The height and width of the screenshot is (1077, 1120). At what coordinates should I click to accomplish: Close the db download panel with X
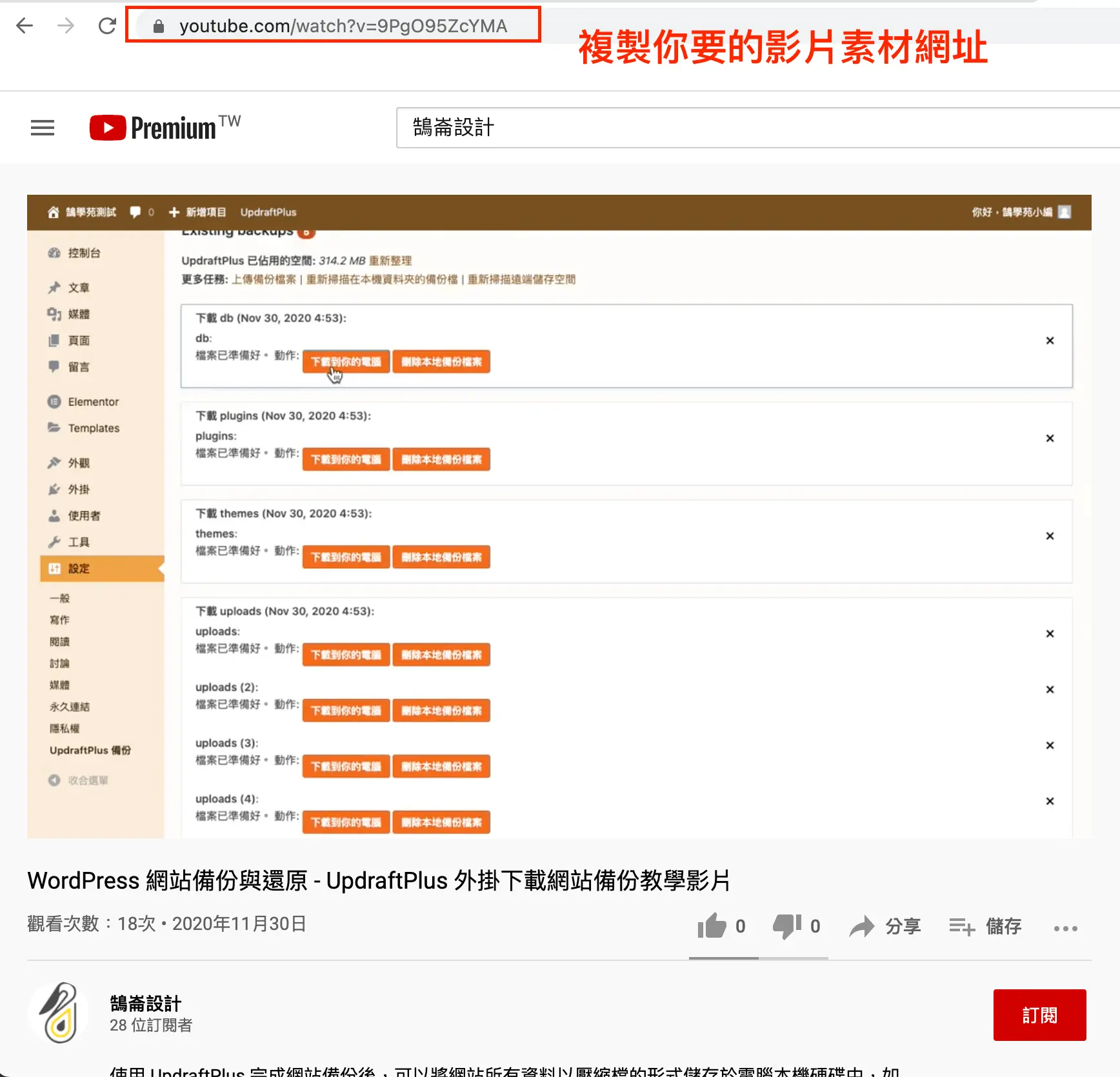click(x=1050, y=341)
